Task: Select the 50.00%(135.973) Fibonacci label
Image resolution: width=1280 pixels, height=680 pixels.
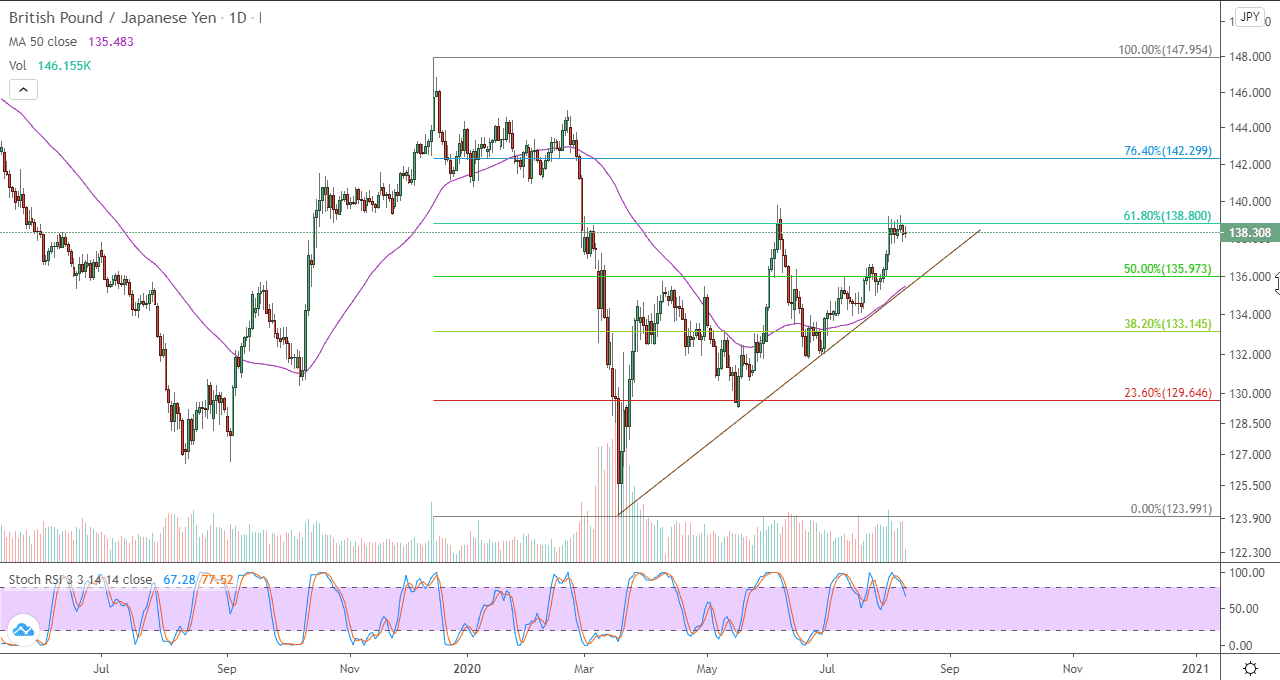Action: (x=1167, y=269)
